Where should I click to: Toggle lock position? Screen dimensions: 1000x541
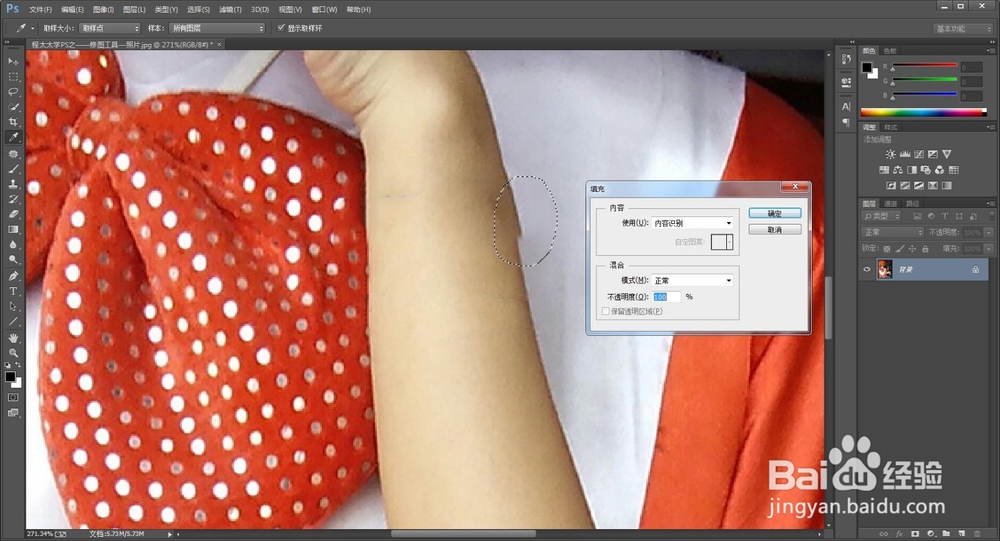coord(912,249)
